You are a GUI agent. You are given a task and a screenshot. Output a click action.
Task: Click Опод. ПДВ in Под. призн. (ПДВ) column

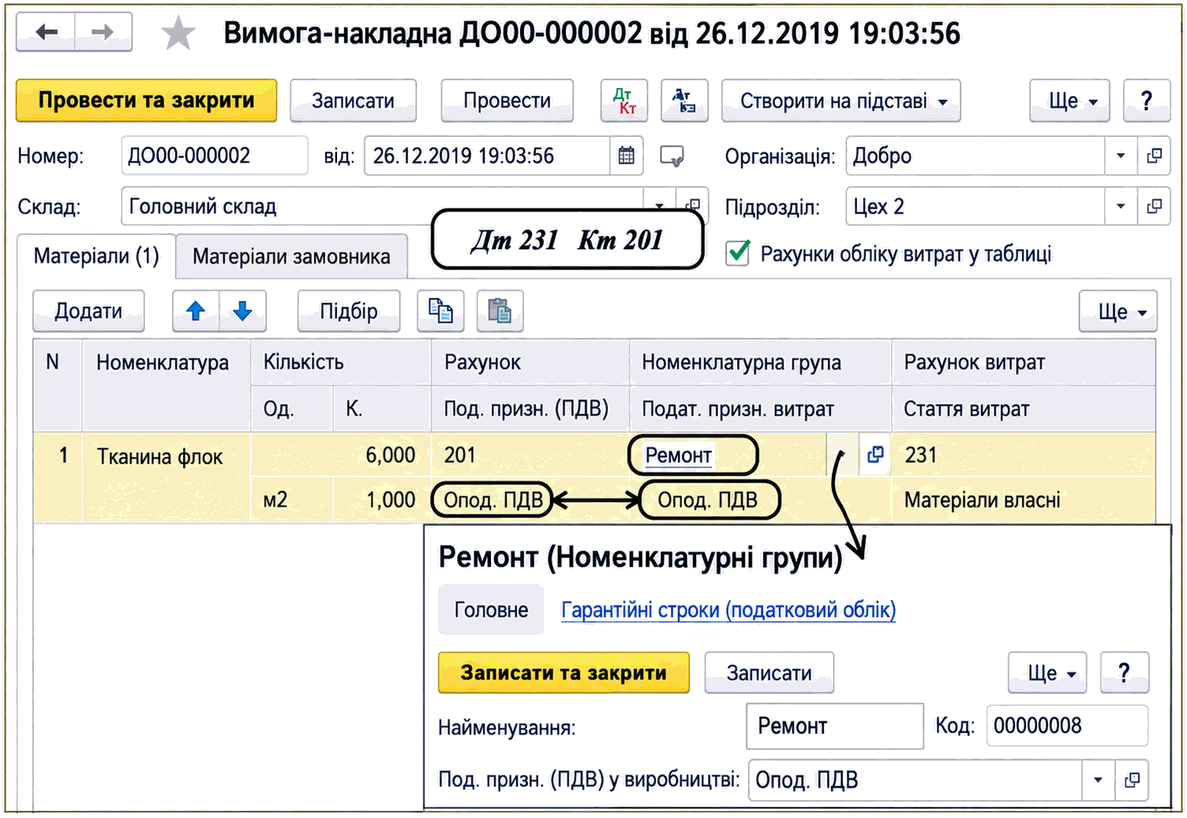(x=493, y=500)
